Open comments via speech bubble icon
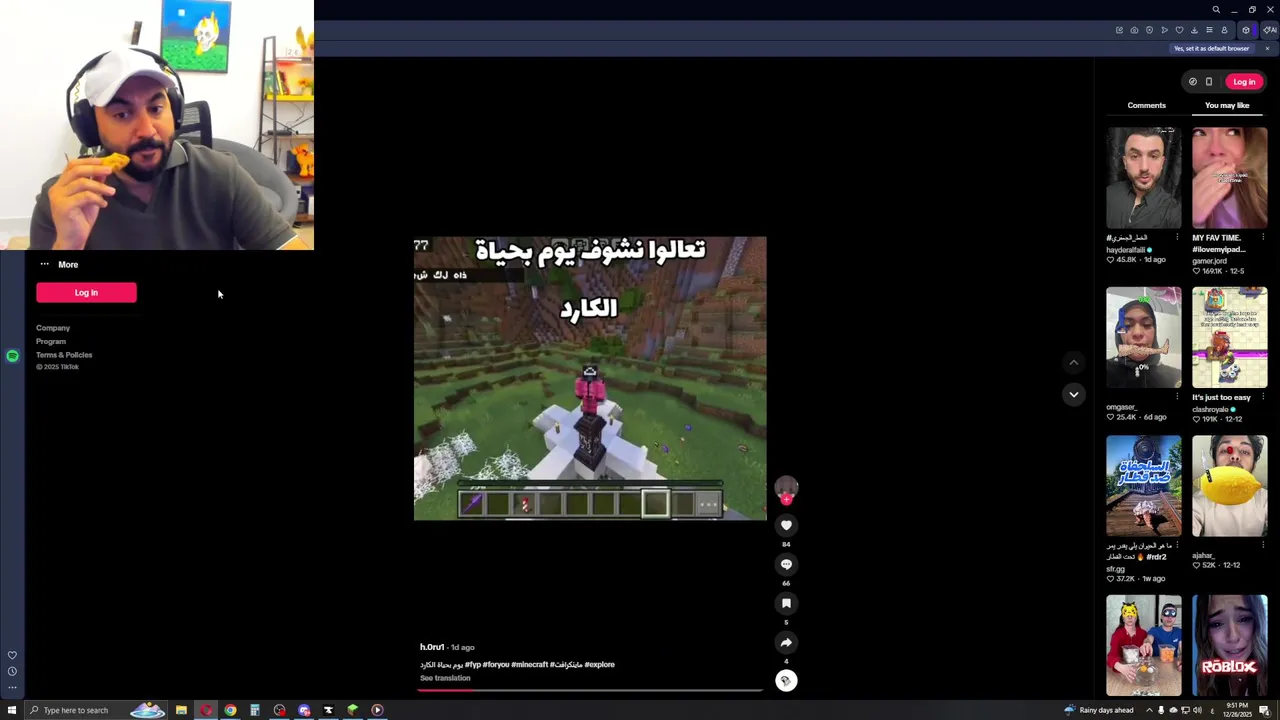Viewport: 1280px width, 720px height. [786, 564]
